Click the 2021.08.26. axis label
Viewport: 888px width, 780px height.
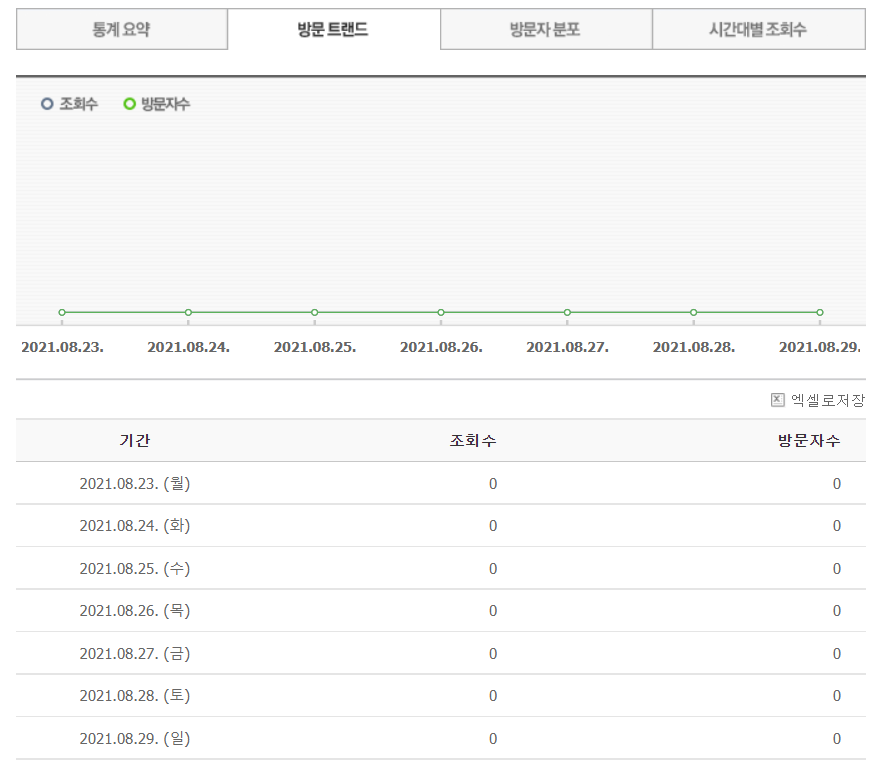441,347
